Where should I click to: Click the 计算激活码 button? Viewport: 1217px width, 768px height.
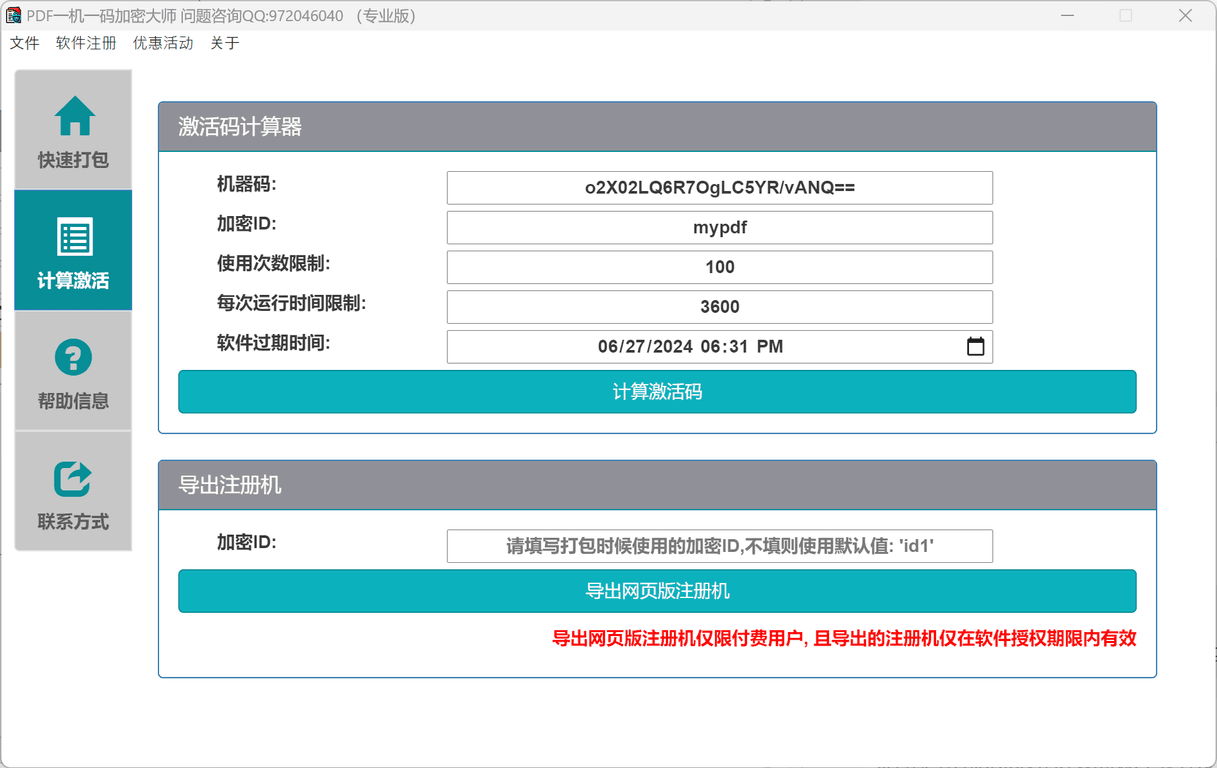(657, 391)
